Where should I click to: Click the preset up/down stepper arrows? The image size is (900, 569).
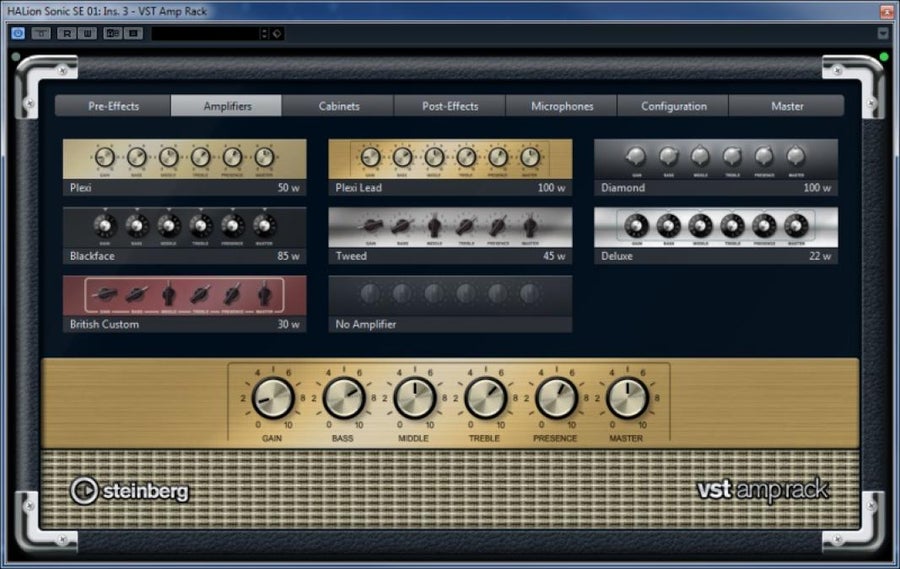pyautogui.click(x=265, y=33)
